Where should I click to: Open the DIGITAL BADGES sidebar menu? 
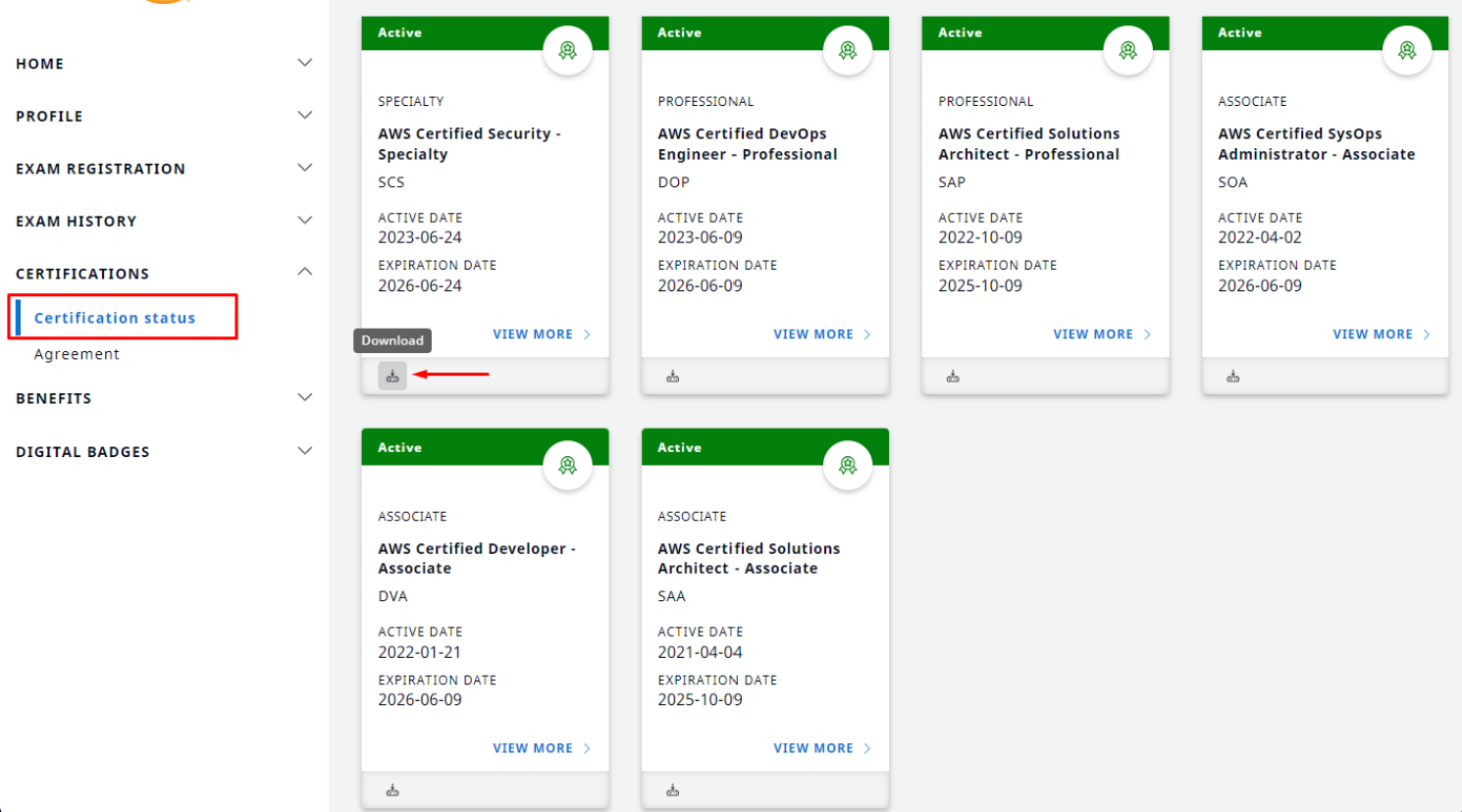[x=82, y=452]
